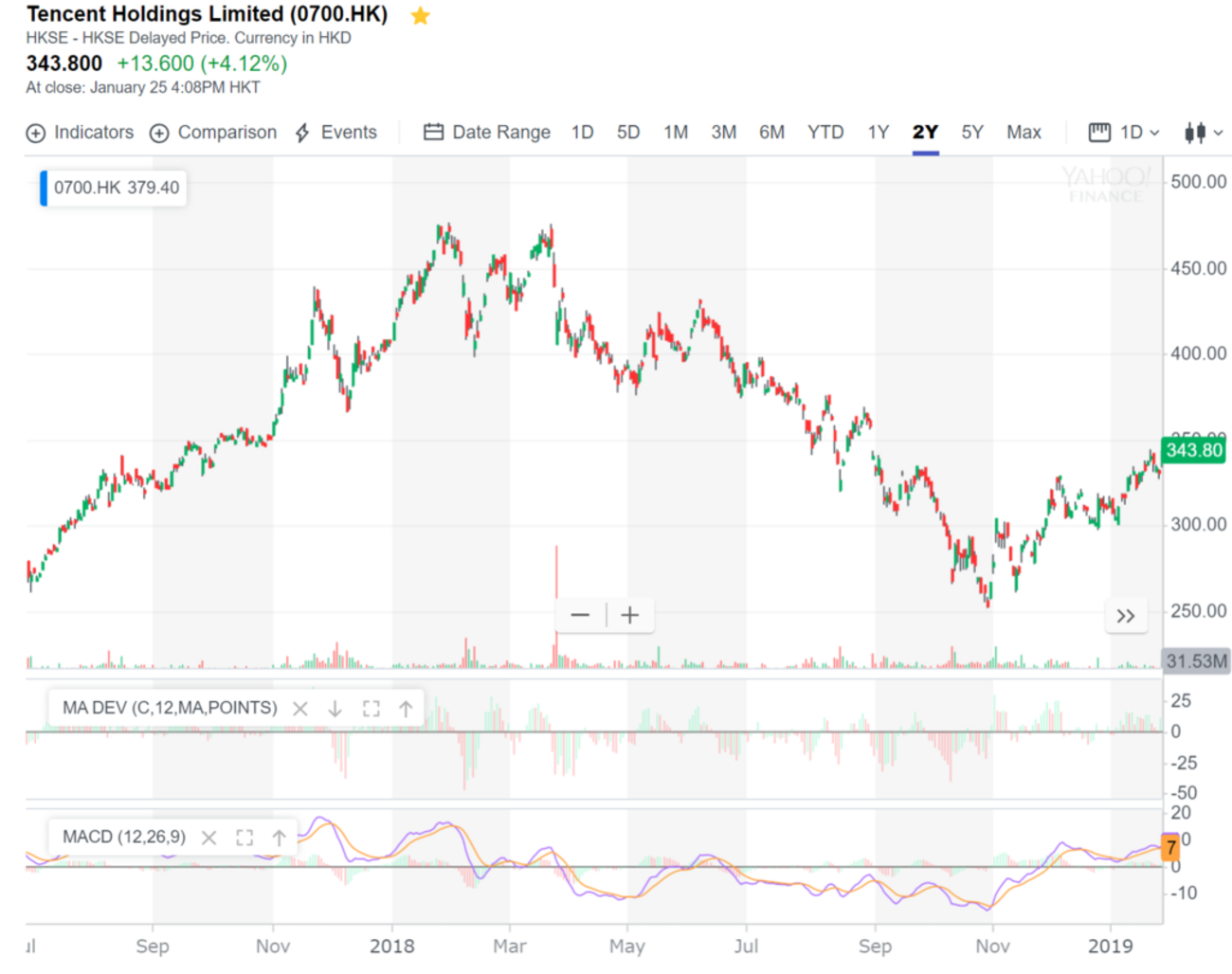Open the Indicators menu
This screenshot has width=1232, height=974.
point(80,133)
